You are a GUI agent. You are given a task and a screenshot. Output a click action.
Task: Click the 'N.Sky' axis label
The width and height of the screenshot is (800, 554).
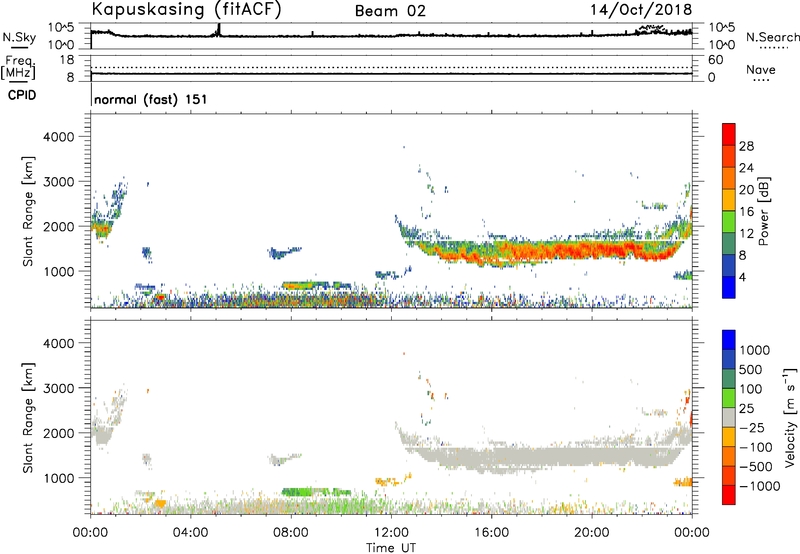tap(19, 37)
